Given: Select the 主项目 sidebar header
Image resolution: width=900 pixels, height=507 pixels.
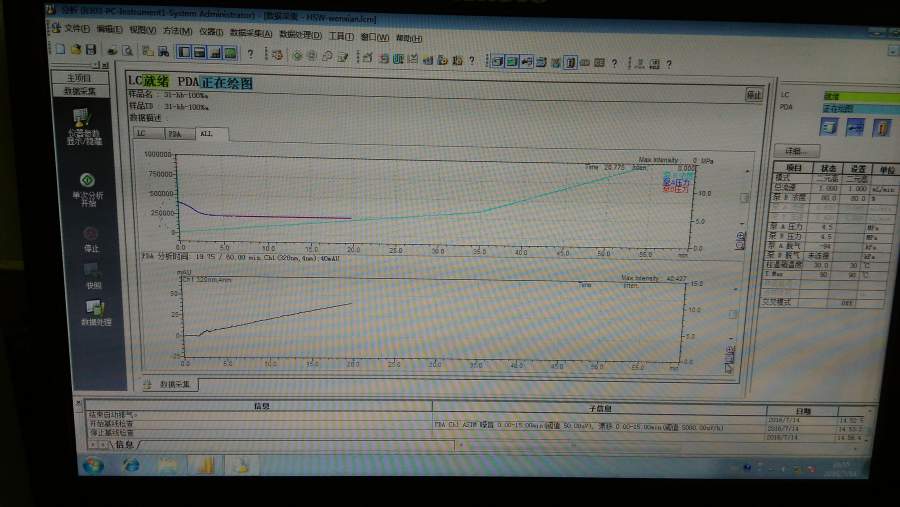Looking at the screenshot, I should 80,78.
